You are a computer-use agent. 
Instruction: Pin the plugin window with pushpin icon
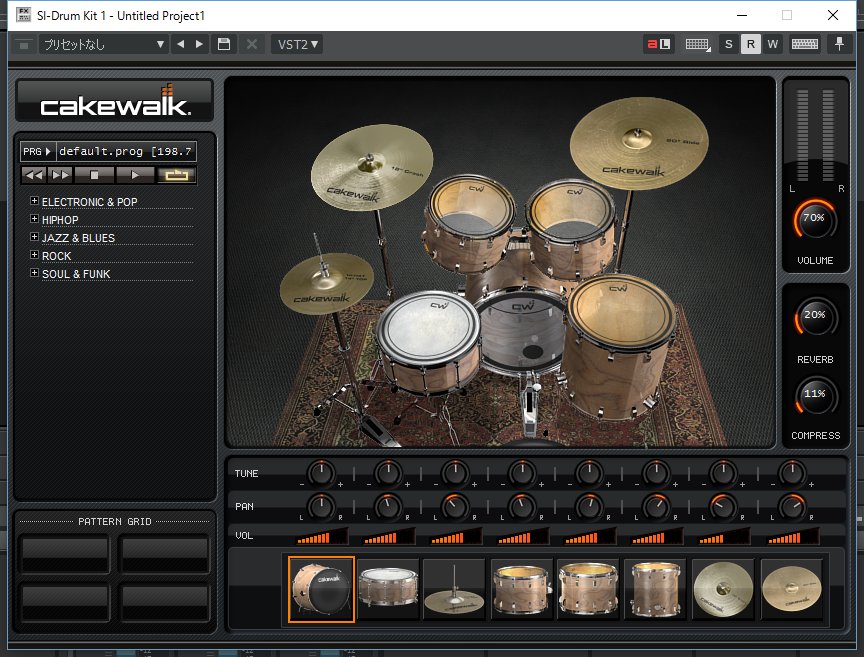838,44
